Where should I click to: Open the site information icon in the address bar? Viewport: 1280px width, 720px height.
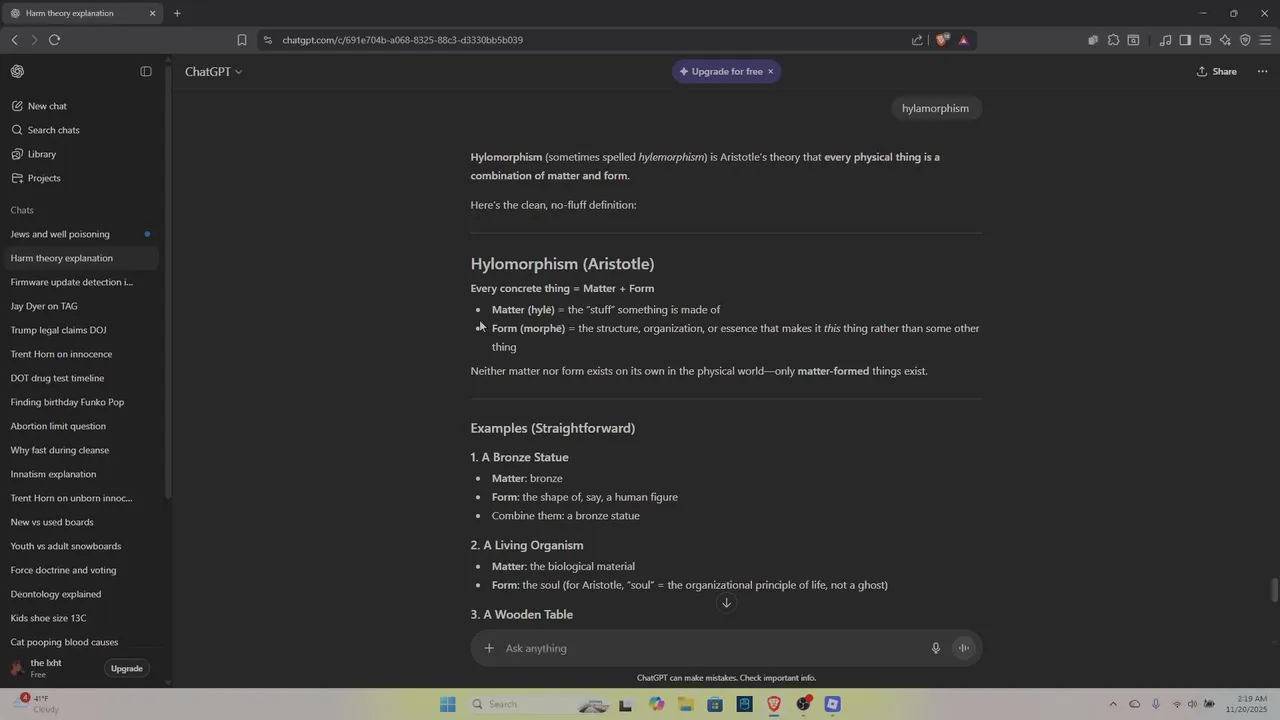click(267, 40)
